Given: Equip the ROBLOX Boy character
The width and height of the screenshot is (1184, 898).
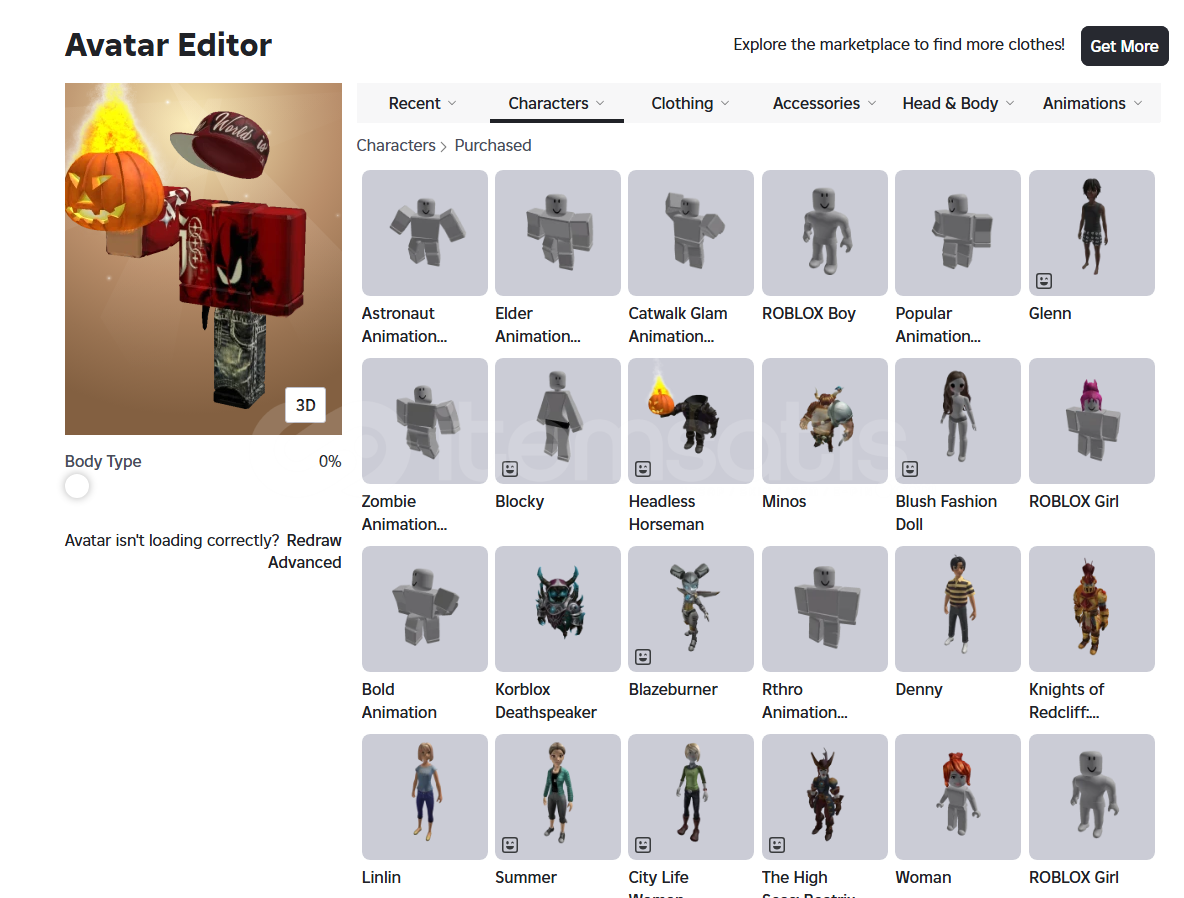Looking at the screenshot, I should coord(825,233).
